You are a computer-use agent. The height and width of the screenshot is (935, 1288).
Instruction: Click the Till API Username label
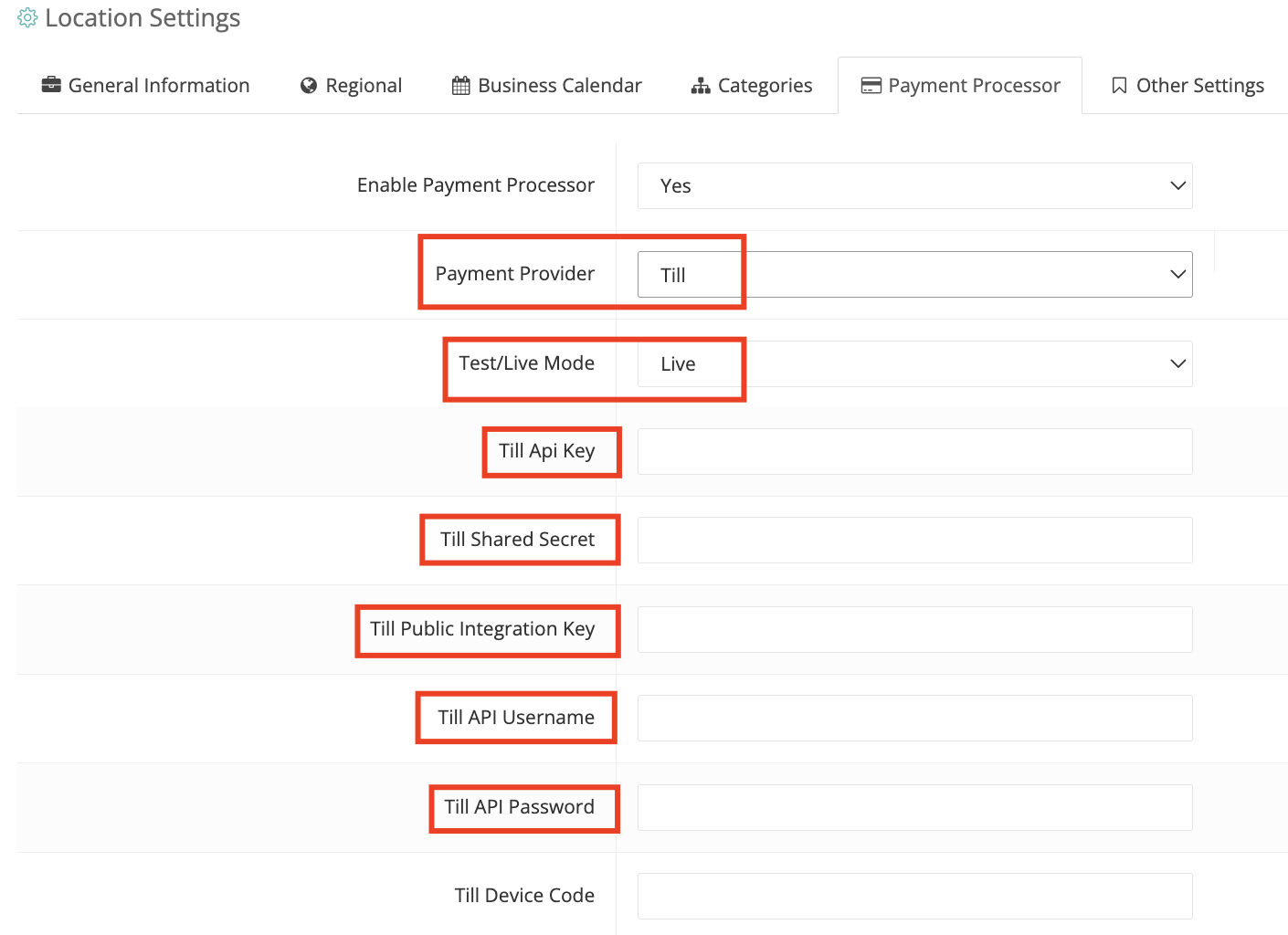tap(516, 718)
